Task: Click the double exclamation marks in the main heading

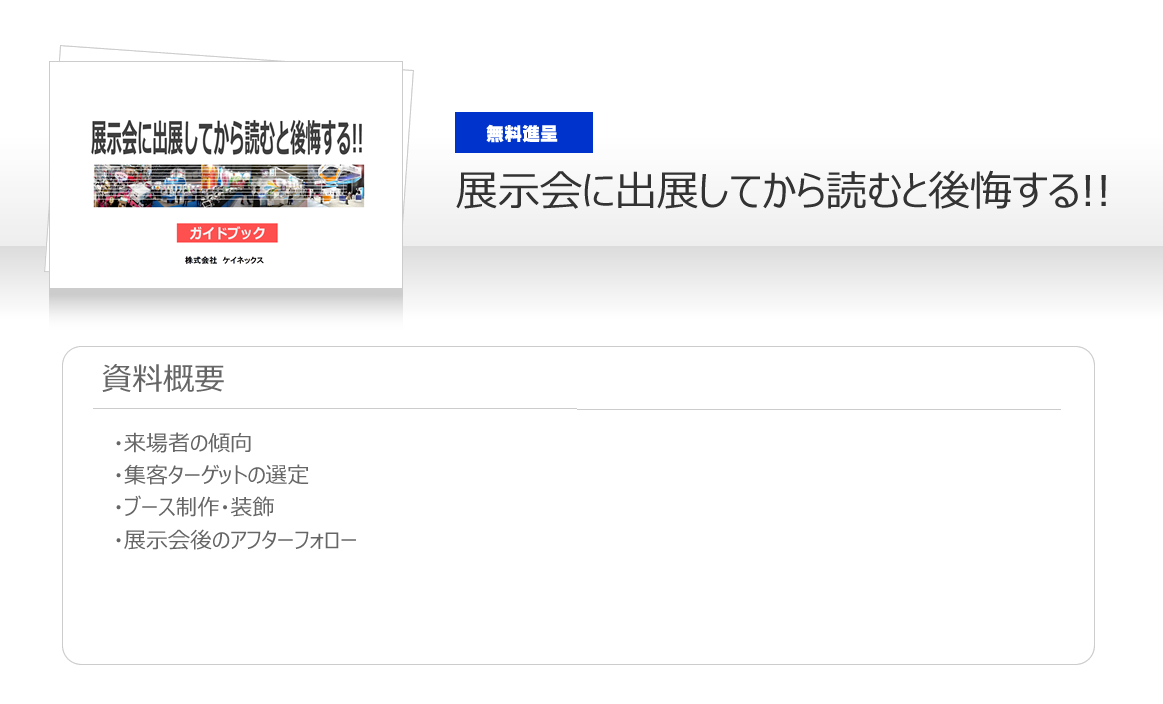Action: [1096, 191]
